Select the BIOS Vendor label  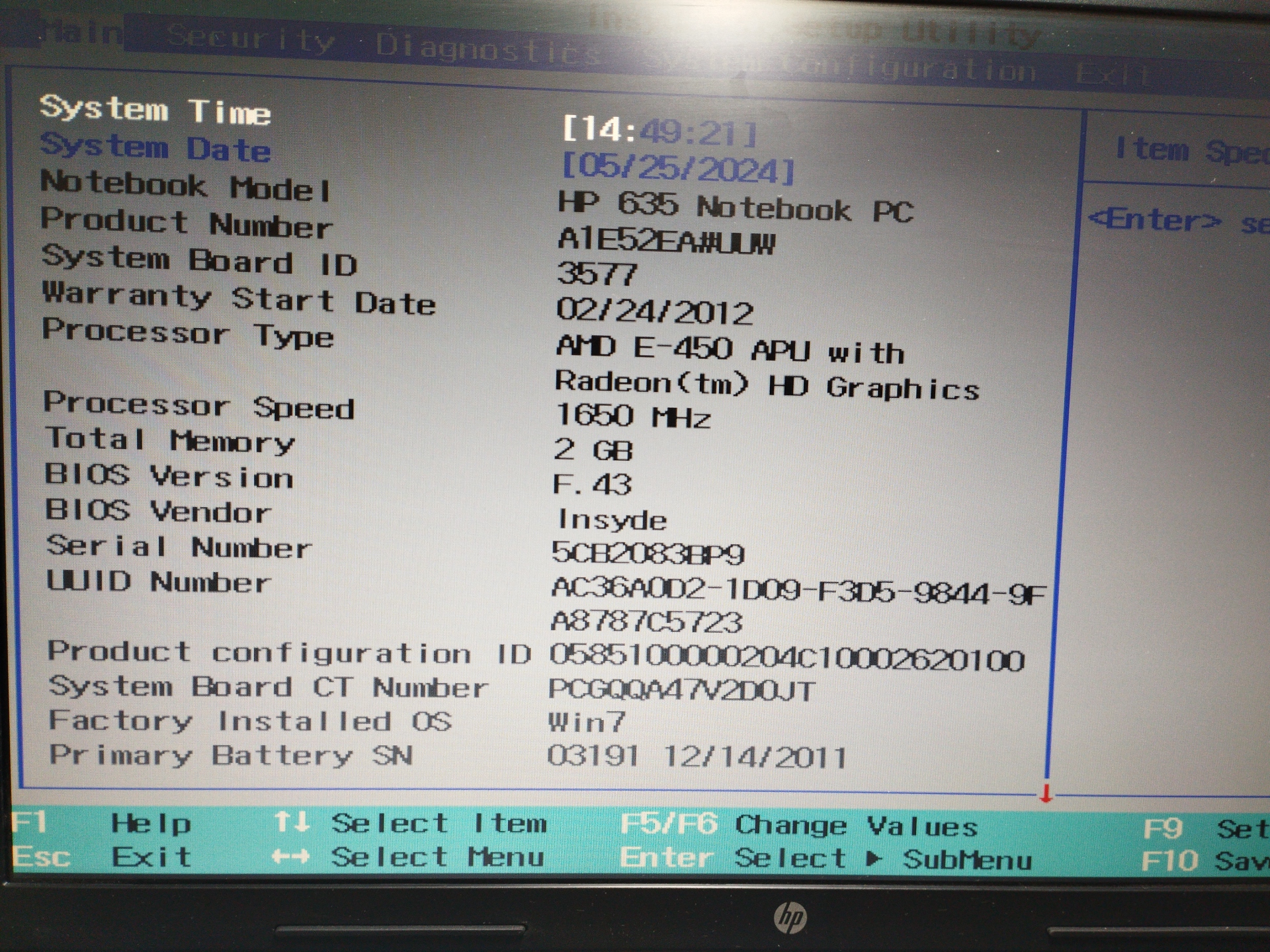click(x=158, y=511)
